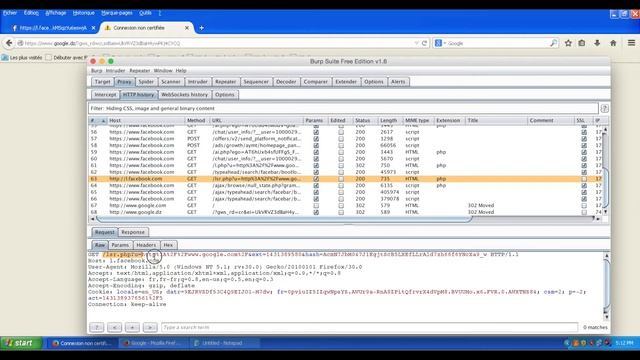Click vertical scrollbar of request text pane
640x360 pixels.
[x=607, y=286]
